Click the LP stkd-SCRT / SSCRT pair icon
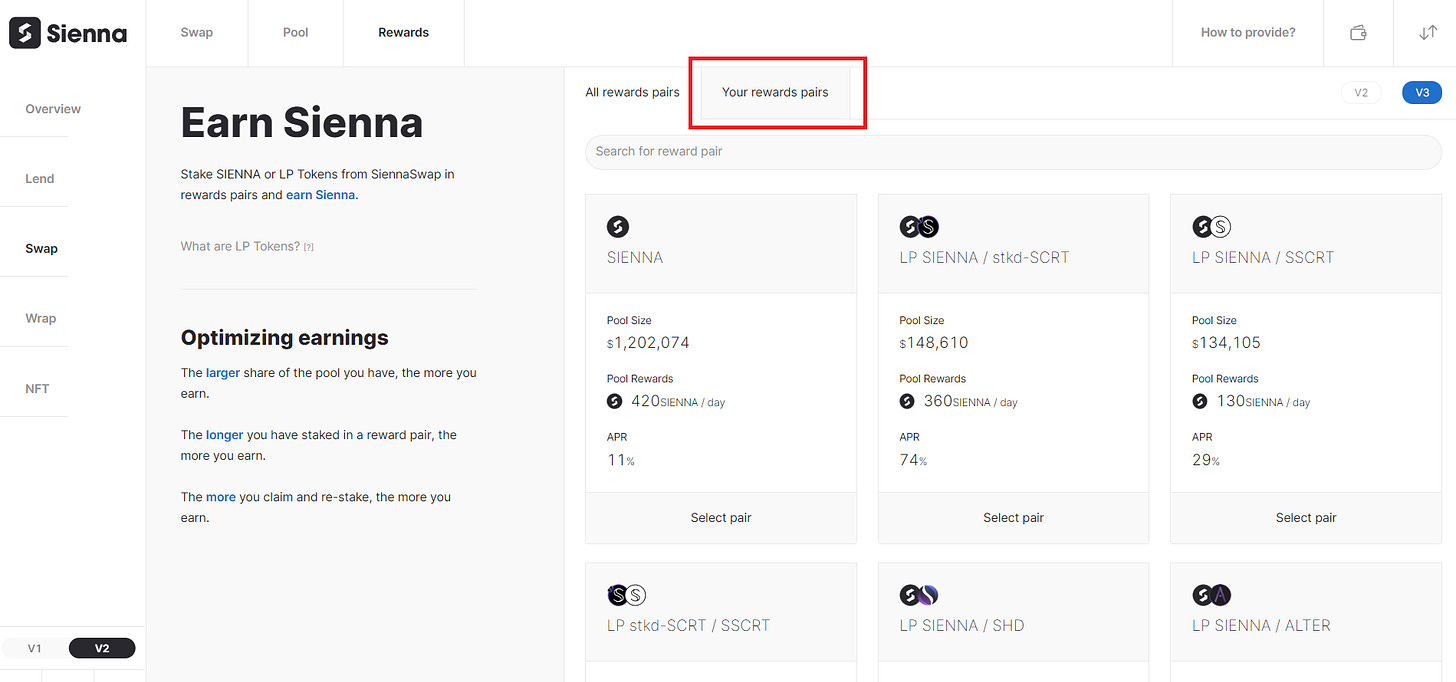The image size is (1456, 682). point(627,595)
